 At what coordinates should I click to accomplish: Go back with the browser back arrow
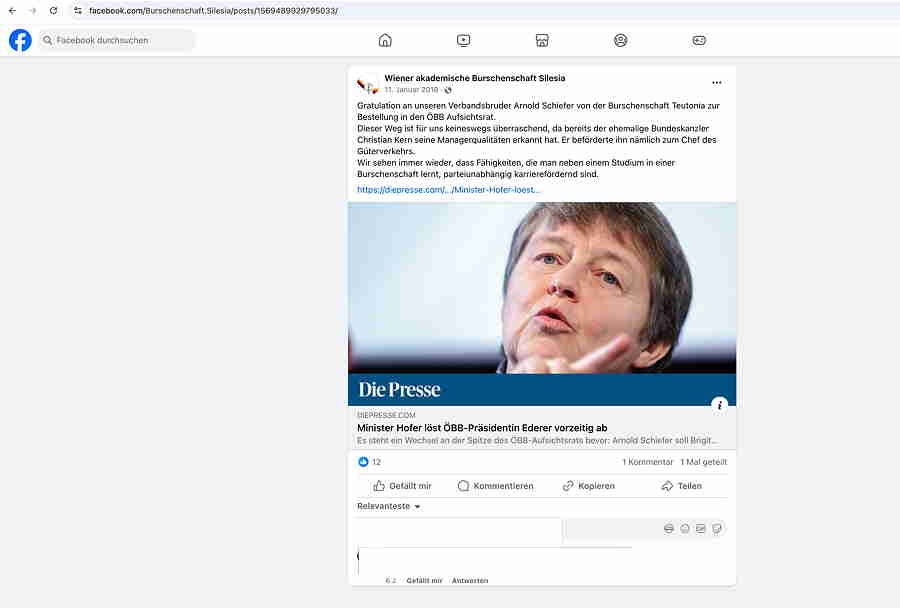pos(13,11)
